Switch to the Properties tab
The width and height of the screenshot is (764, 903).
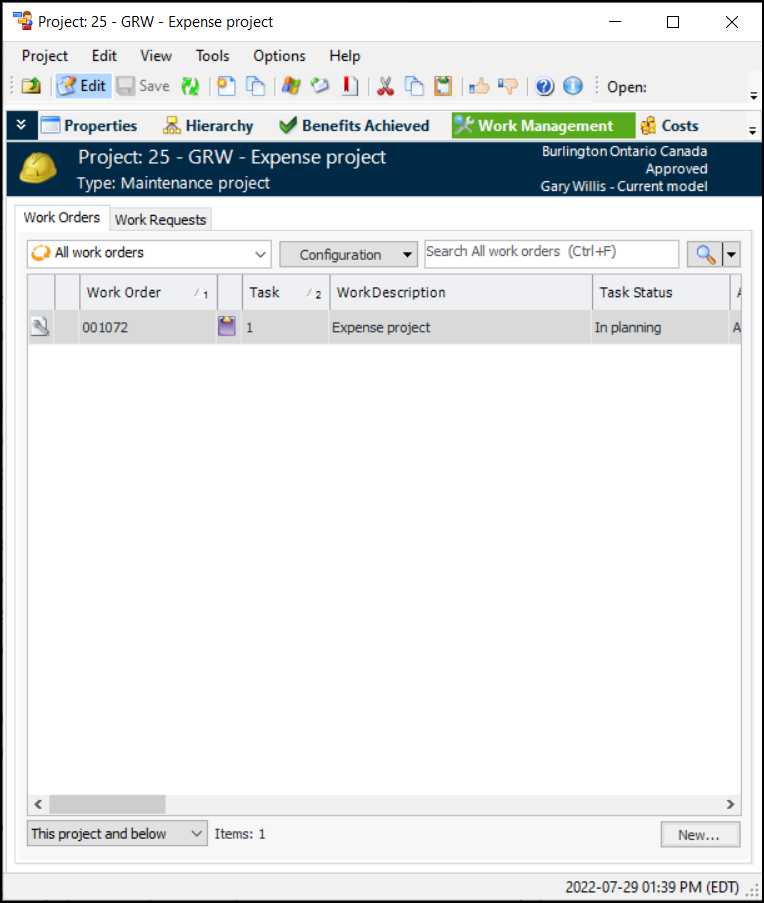tap(89, 126)
